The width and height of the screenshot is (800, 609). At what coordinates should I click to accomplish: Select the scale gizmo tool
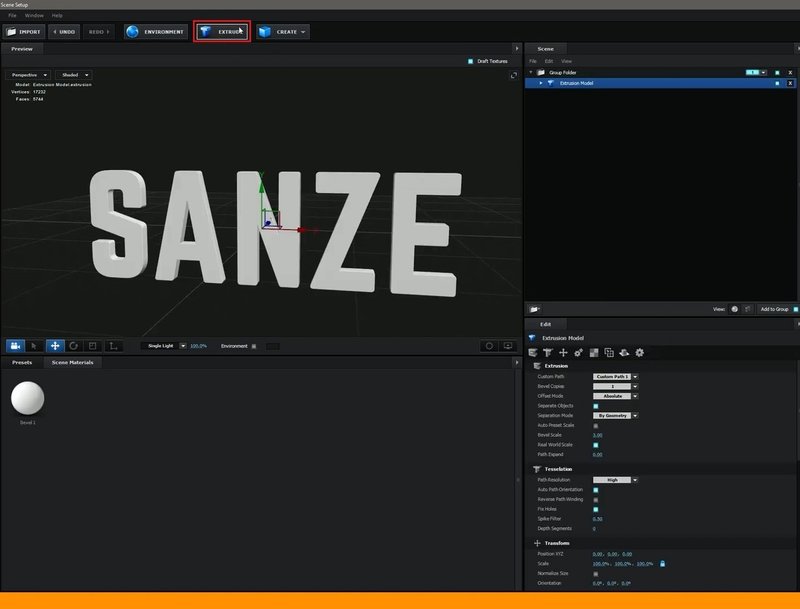(93, 346)
